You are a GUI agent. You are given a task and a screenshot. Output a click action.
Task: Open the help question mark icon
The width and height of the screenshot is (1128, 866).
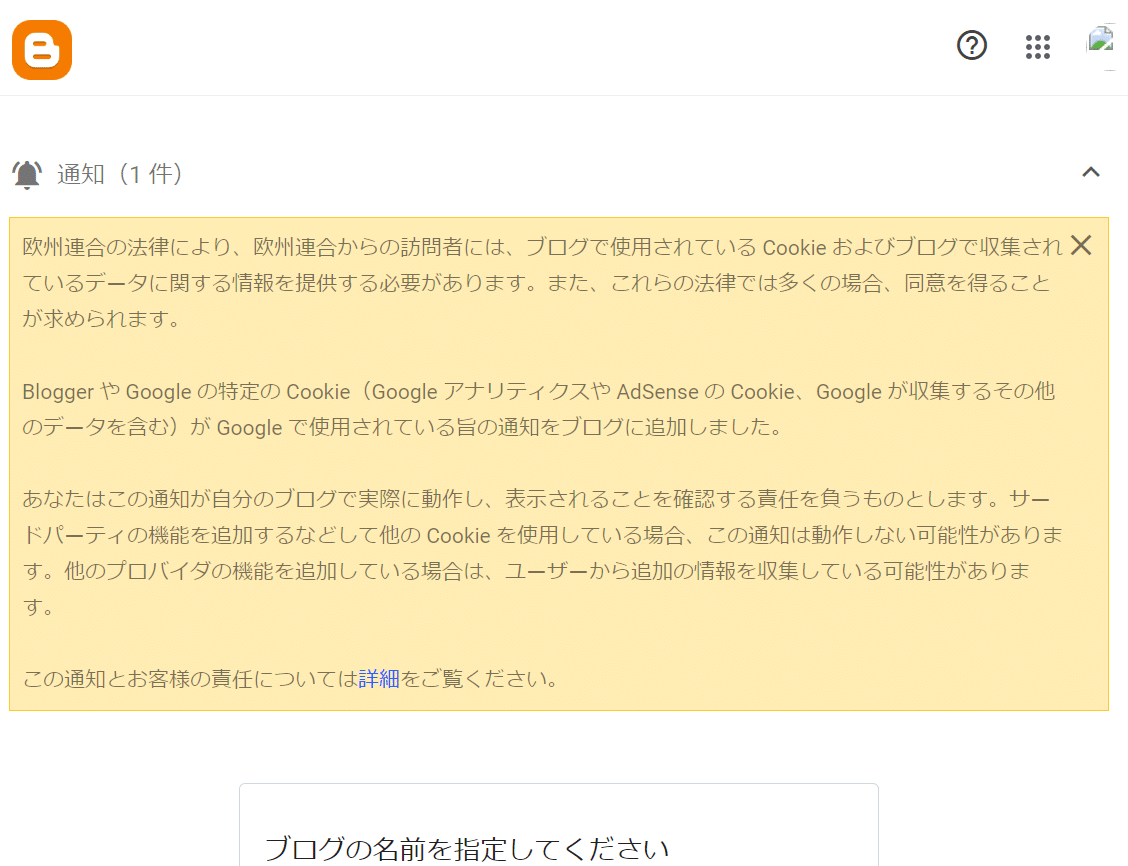click(x=971, y=46)
